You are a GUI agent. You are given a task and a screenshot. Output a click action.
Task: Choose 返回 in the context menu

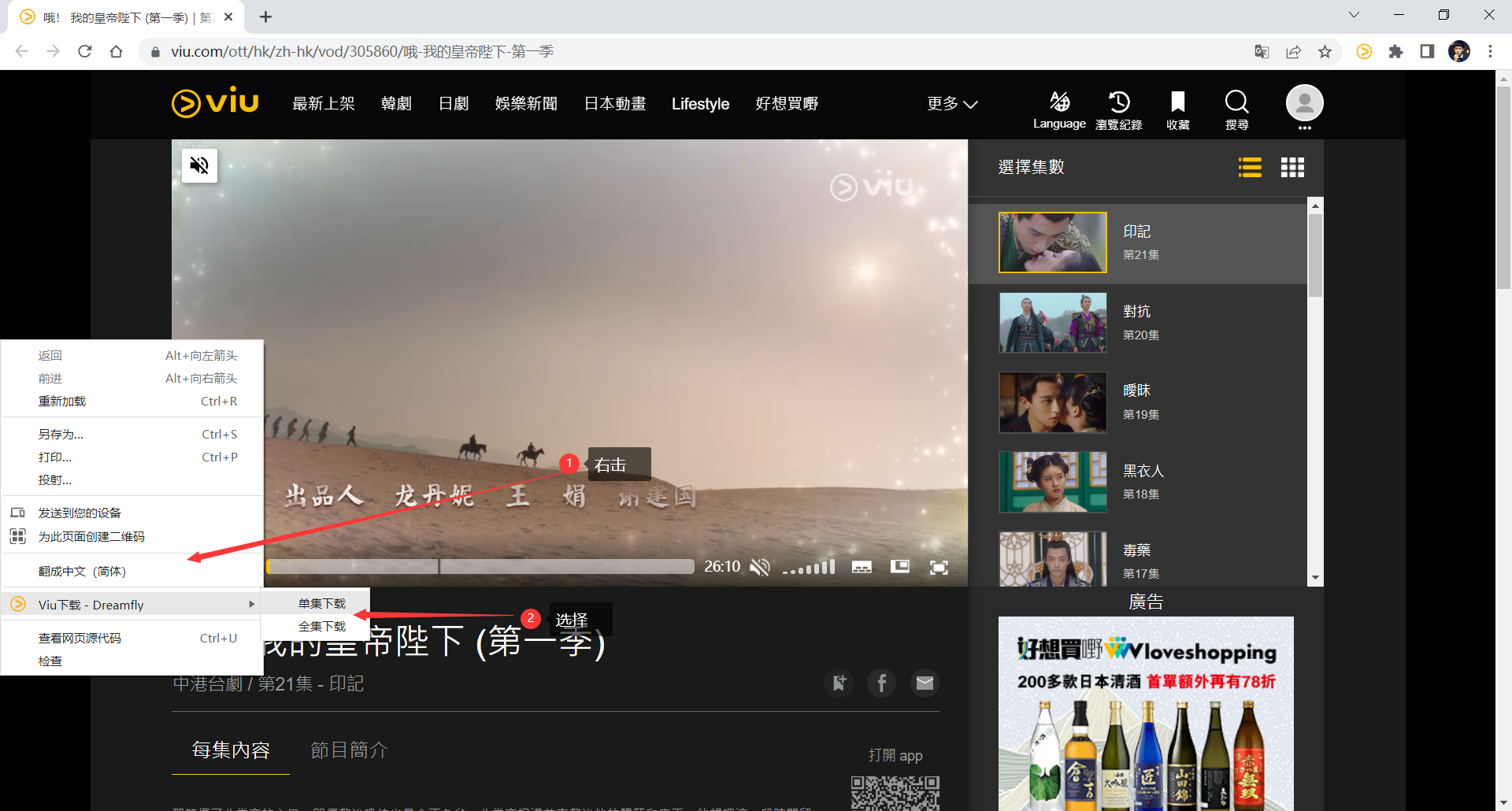click(132, 356)
